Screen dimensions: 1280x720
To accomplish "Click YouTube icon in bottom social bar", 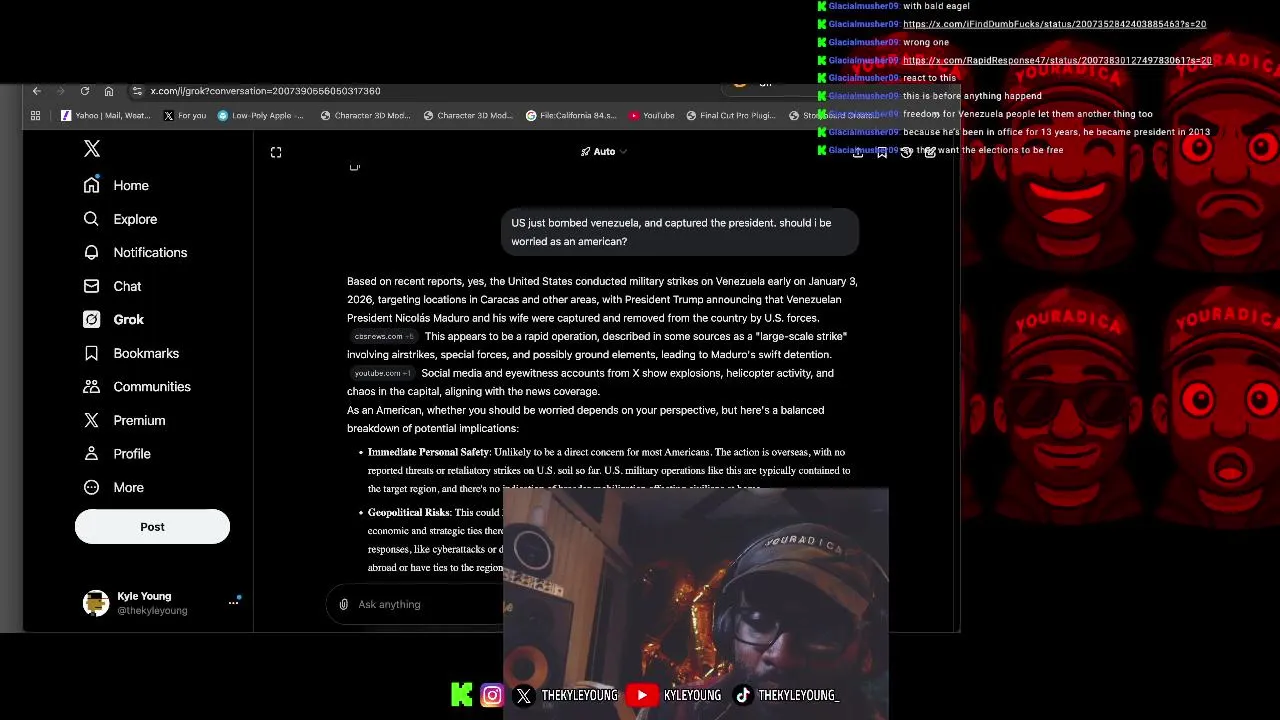I will click(643, 695).
